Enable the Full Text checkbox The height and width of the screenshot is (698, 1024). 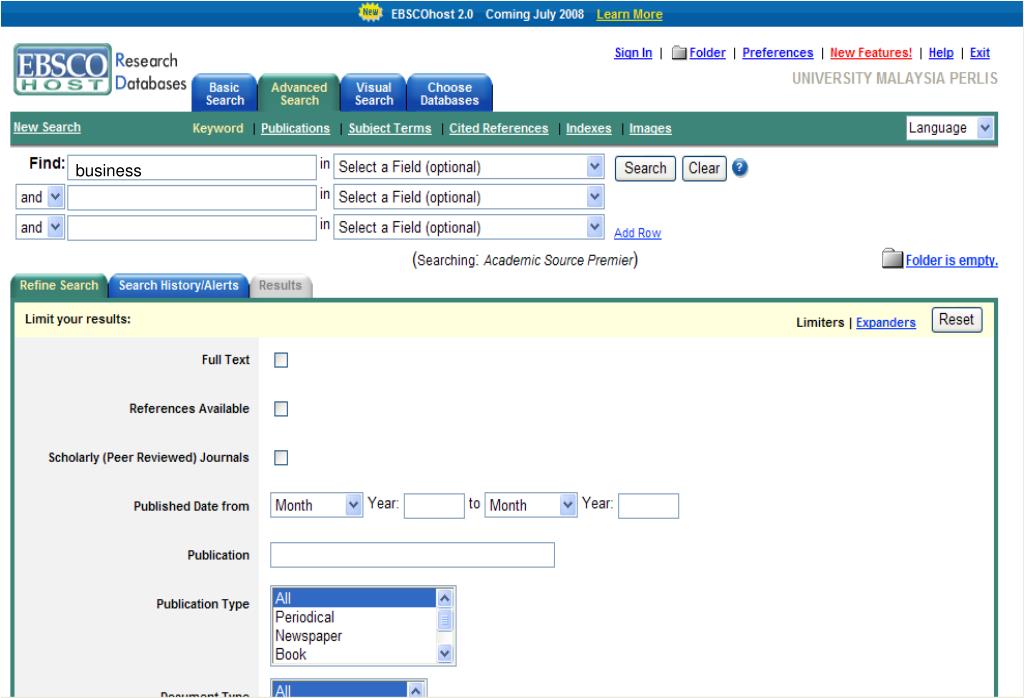point(281,360)
